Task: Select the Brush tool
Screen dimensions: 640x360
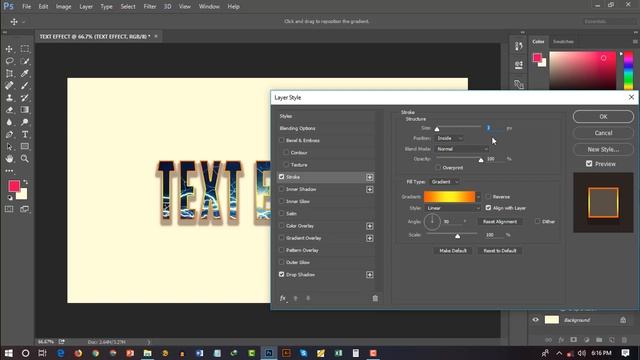Action: (x=25, y=86)
